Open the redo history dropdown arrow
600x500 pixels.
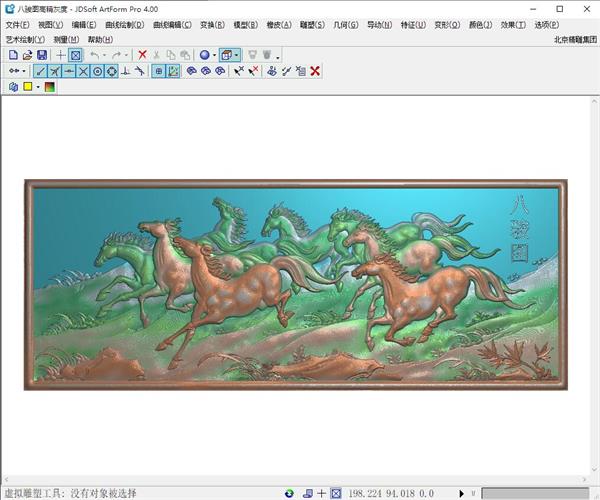pyautogui.click(x=126, y=55)
